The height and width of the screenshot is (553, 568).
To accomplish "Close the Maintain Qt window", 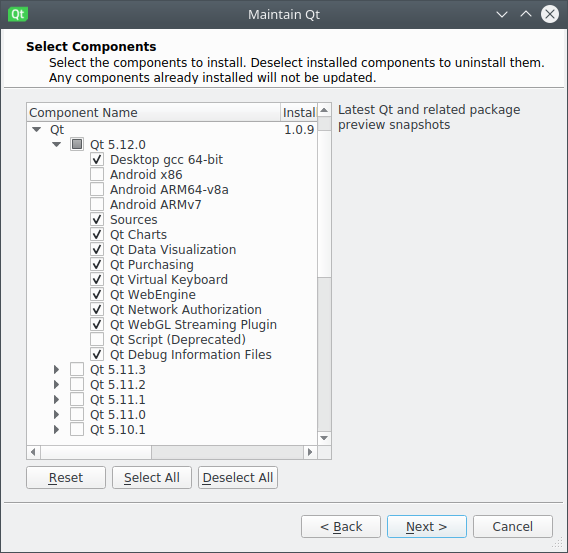I will [x=550, y=14].
